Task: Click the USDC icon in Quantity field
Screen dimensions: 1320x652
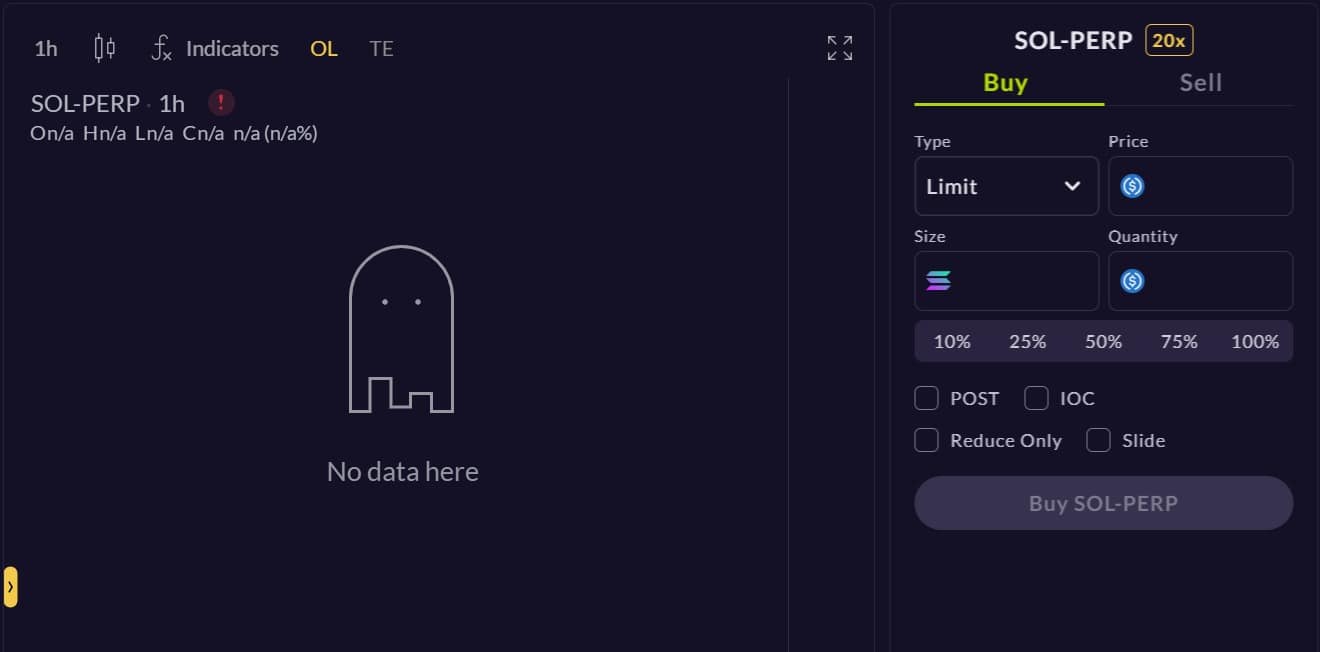Action: [x=1132, y=281]
